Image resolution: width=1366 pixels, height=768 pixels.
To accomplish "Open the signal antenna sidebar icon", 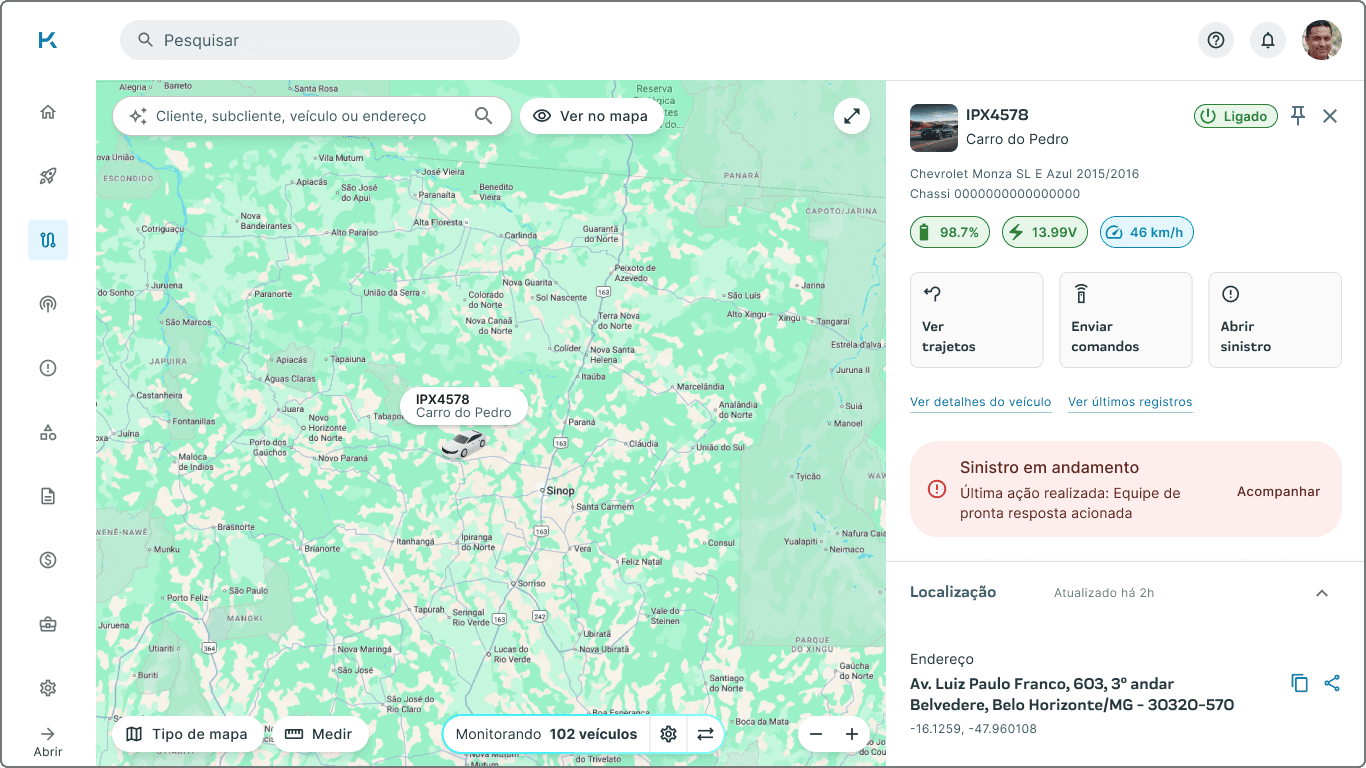I will 48,304.
